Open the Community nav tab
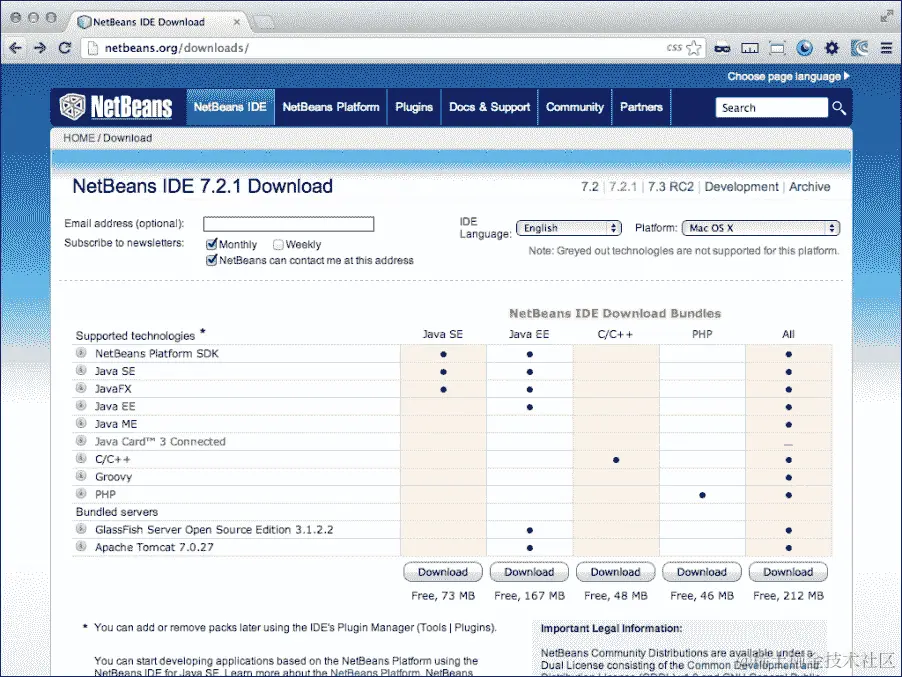The height and width of the screenshot is (677, 902). point(575,107)
